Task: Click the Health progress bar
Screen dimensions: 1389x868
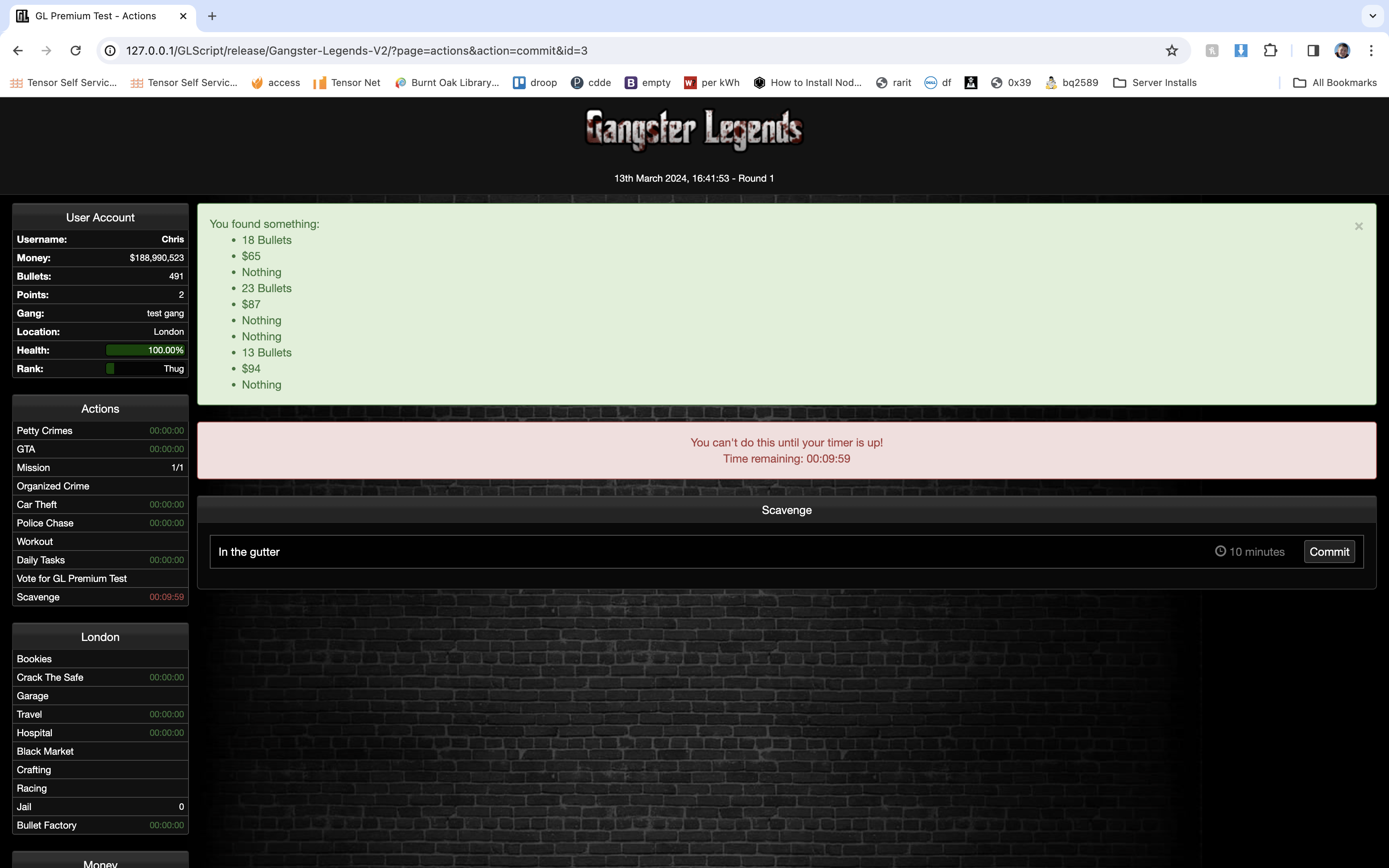Action: point(145,350)
